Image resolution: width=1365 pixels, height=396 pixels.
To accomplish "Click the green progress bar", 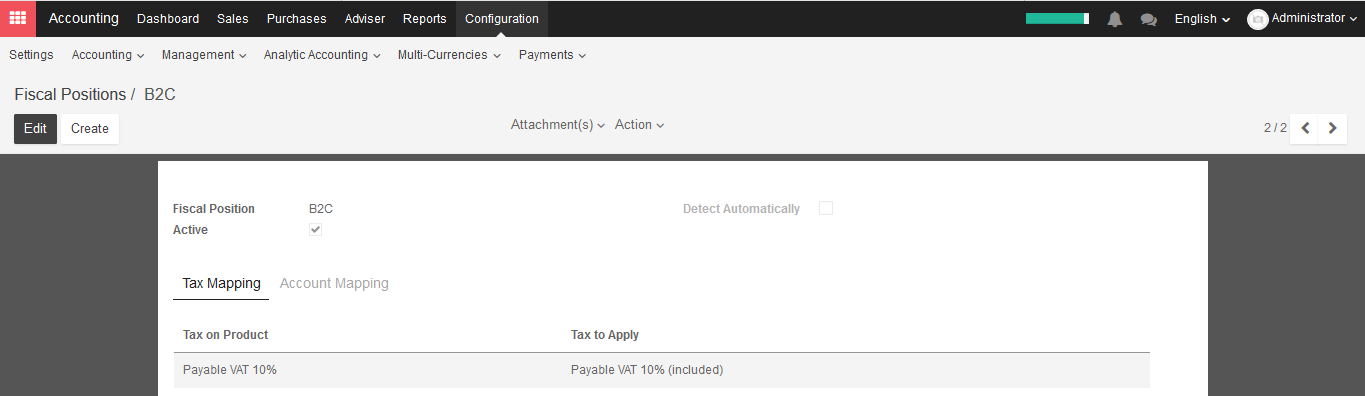I will 1057,18.
